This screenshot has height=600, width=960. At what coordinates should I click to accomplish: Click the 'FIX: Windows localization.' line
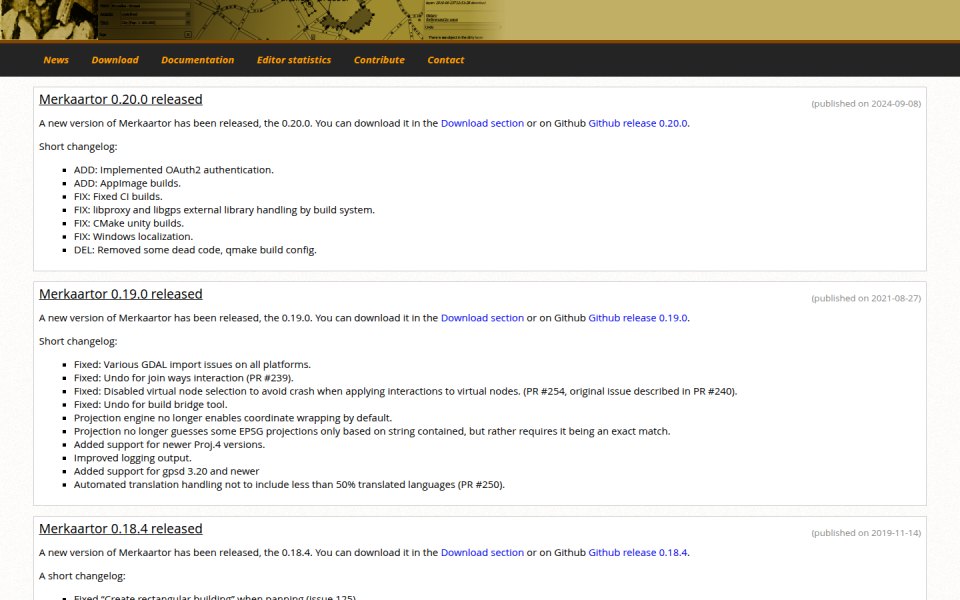pos(133,236)
